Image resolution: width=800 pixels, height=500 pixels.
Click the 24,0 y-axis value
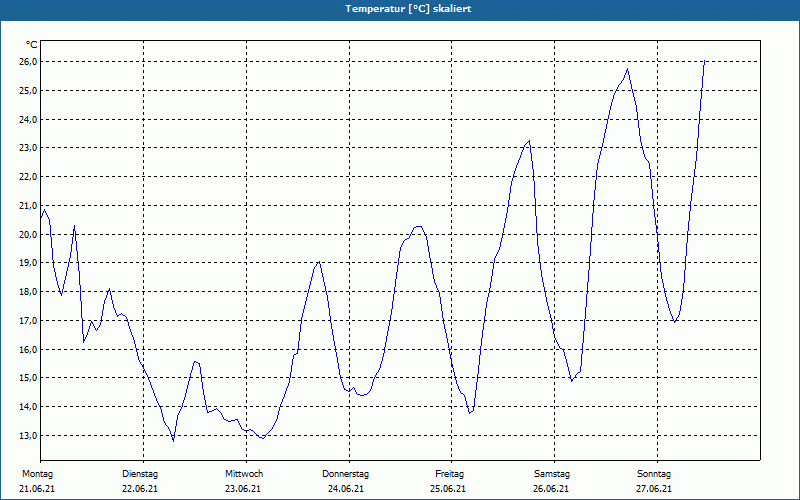[28, 119]
